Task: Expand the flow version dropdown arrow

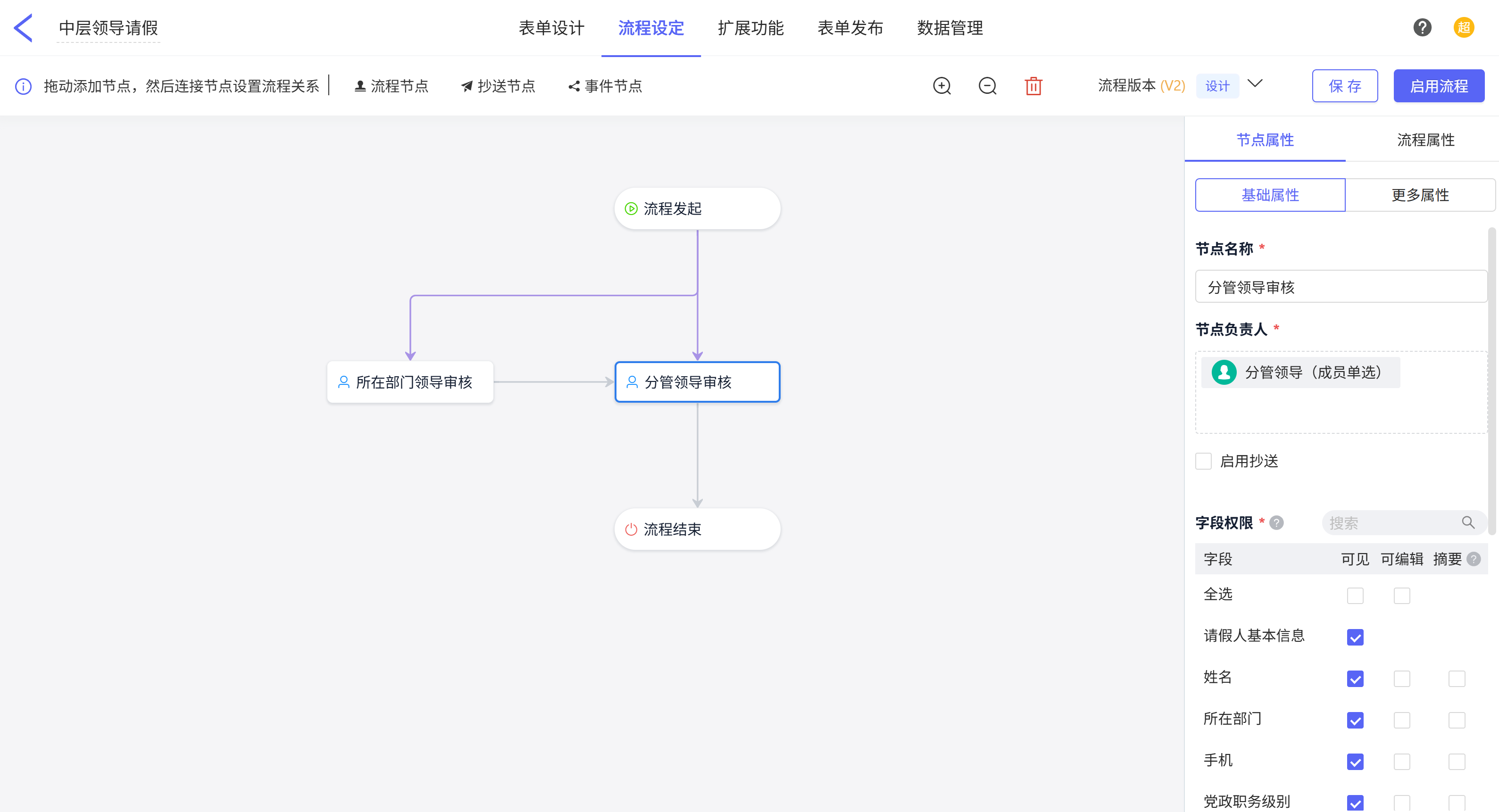Action: (1255, 84)
